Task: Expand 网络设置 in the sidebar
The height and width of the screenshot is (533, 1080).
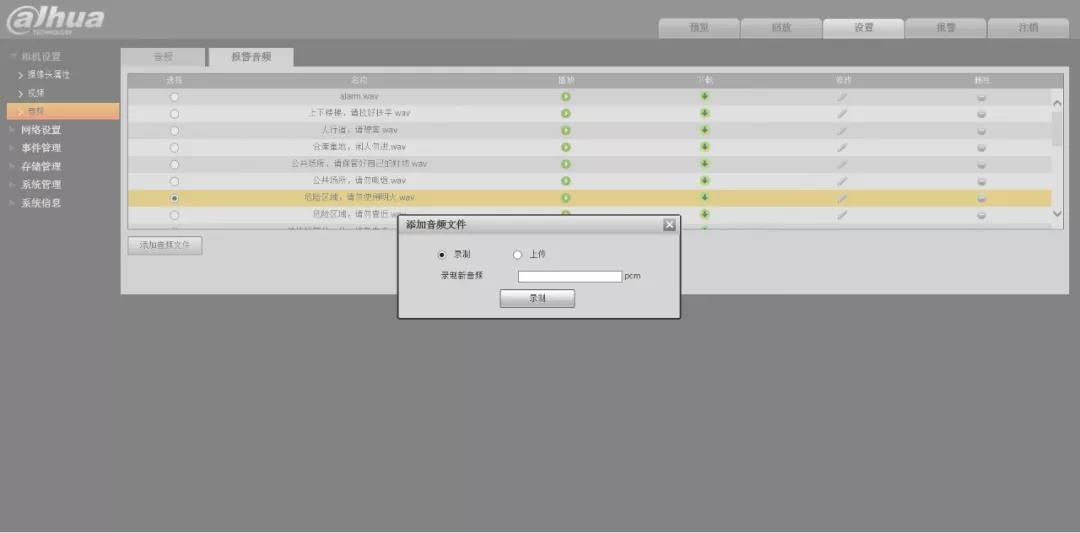Action: click(x=41, y=130)
